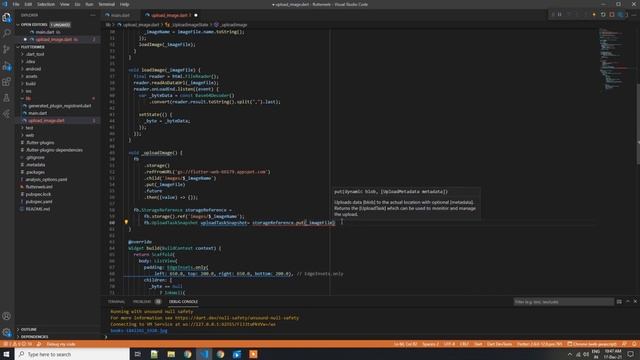Open VS Code icon on taskbar
This screenshot has height=360, width=640.
(x=204, y=354)
